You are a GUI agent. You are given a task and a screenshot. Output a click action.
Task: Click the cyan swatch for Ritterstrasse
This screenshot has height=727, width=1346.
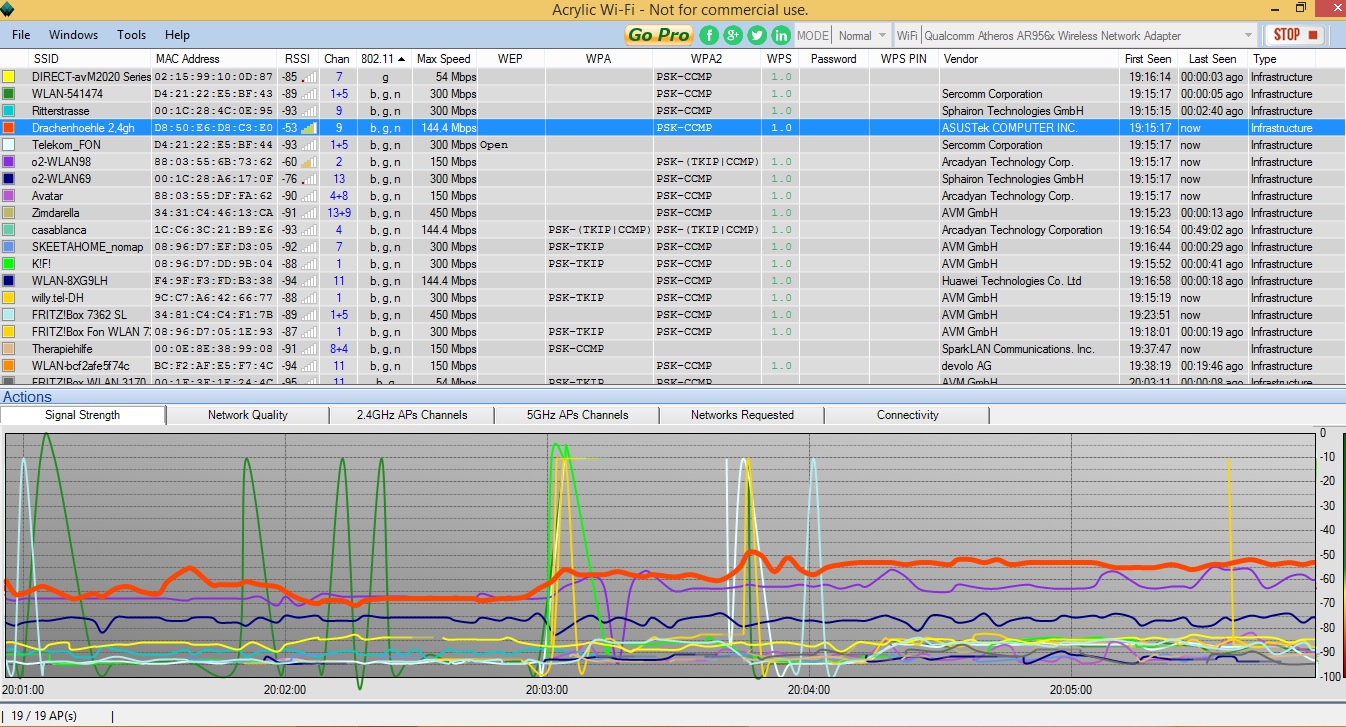9,111
